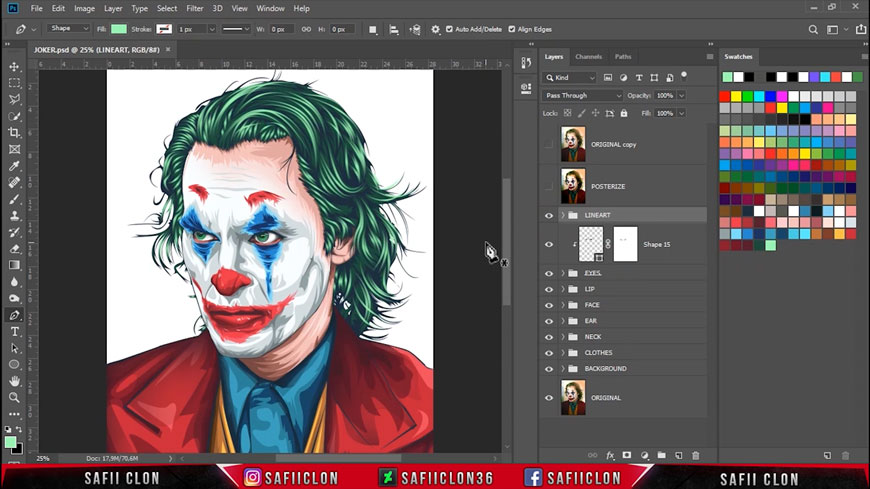Choose the Hand tool

pyautogui.click(x=15, y=381)
